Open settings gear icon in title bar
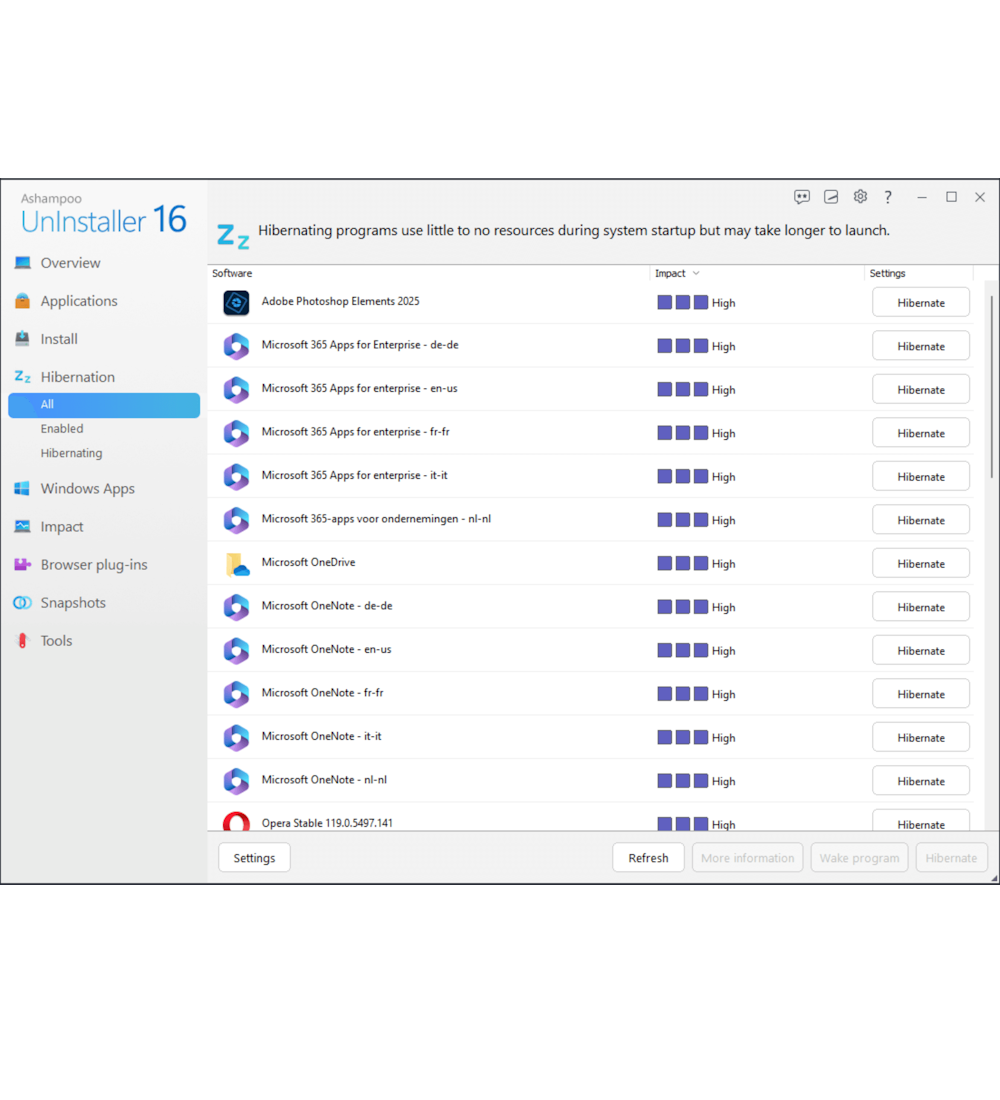Image resolution: width=1000 pixels, height=1100 pixels. tap(860, 197)
